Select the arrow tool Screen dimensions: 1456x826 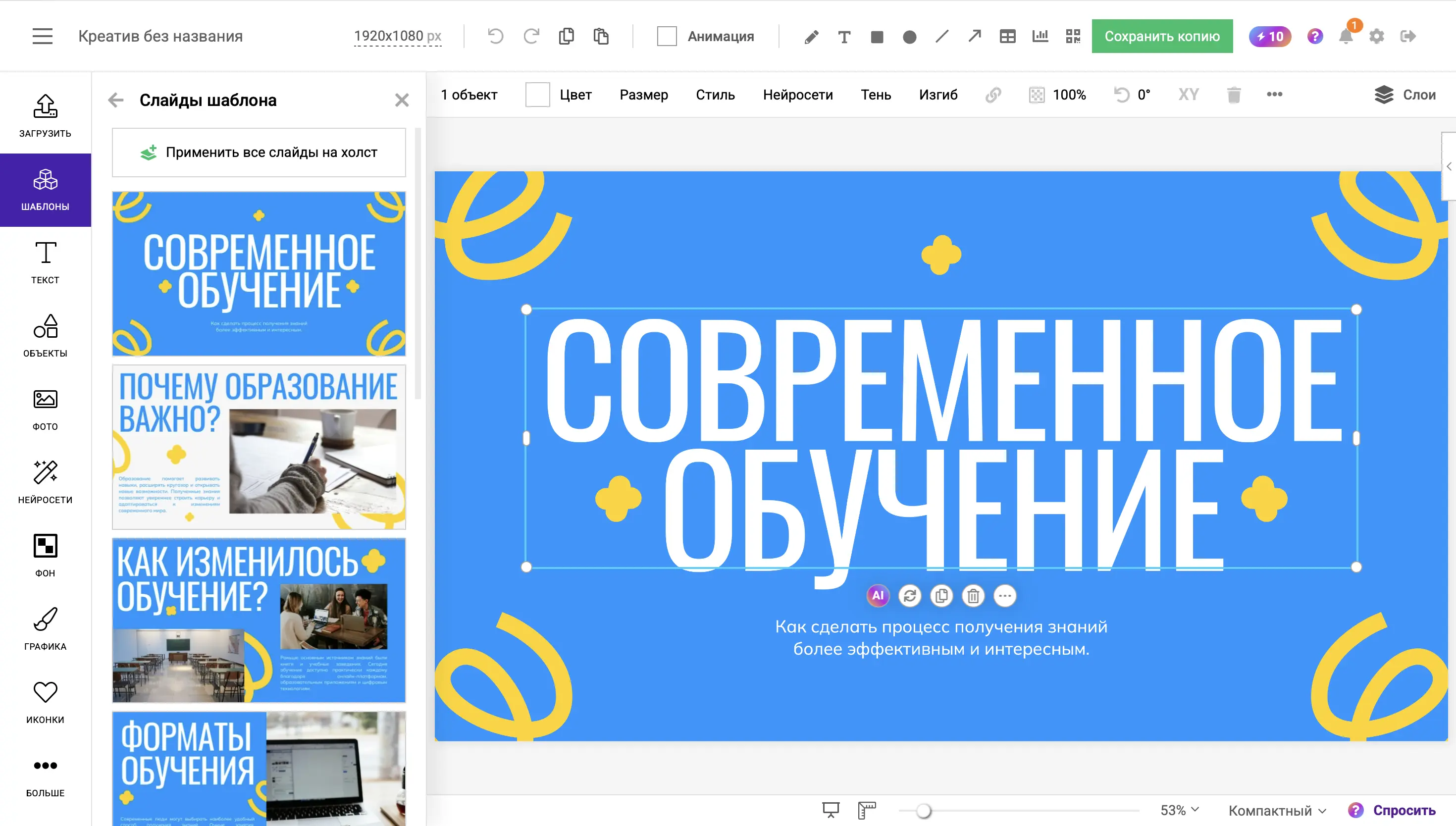point(975,36)
